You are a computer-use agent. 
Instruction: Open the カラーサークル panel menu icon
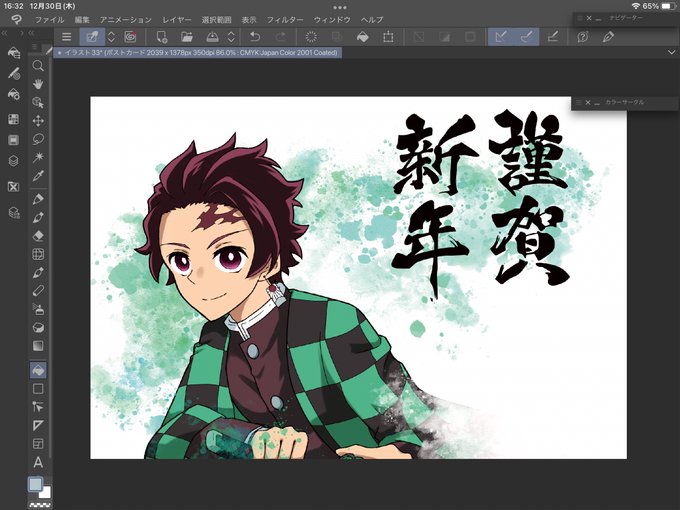[x=579, y=102]
